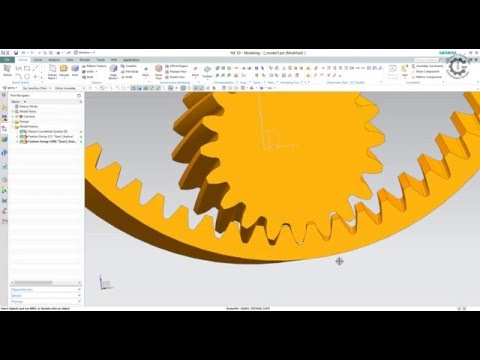Click the Redo arrow icon
Screen dimensions: 480x360
[32, 53]
